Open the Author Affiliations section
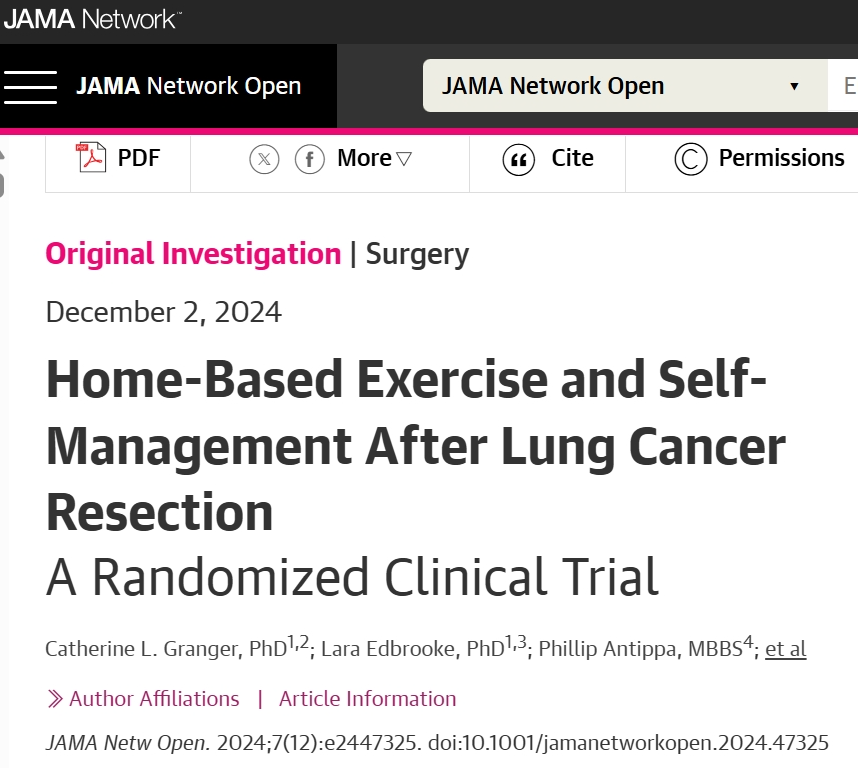 (x=154, y=699)
